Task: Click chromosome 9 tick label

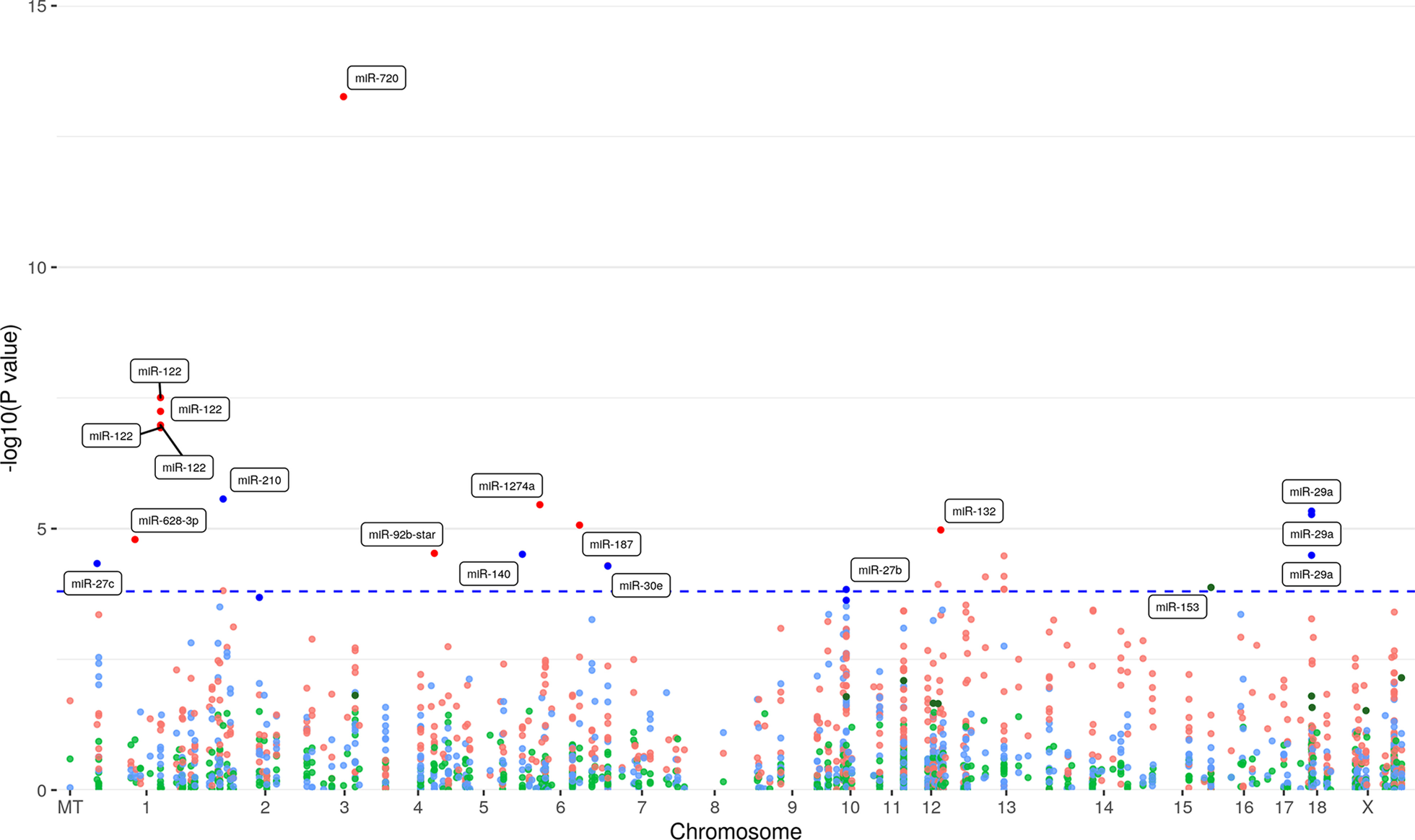Action: [x=792, y=808]
